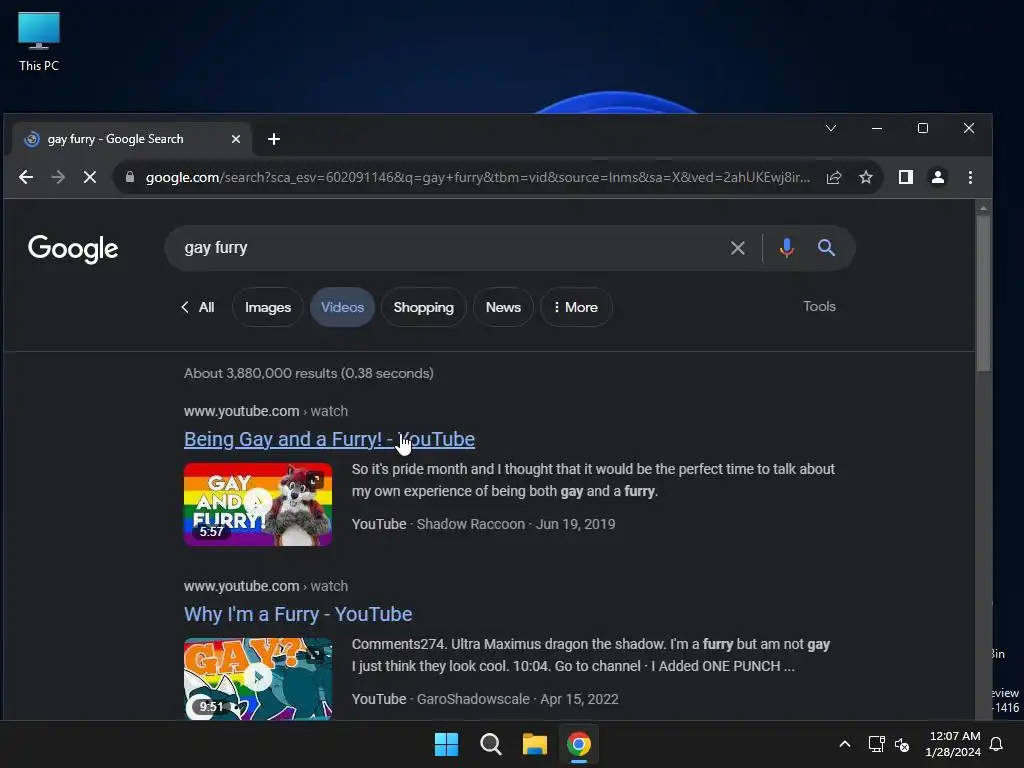Click the scrollbar's up arrow
This screenshot has height=768, width=1024.
pyautogui.click(x=983, y=208)
